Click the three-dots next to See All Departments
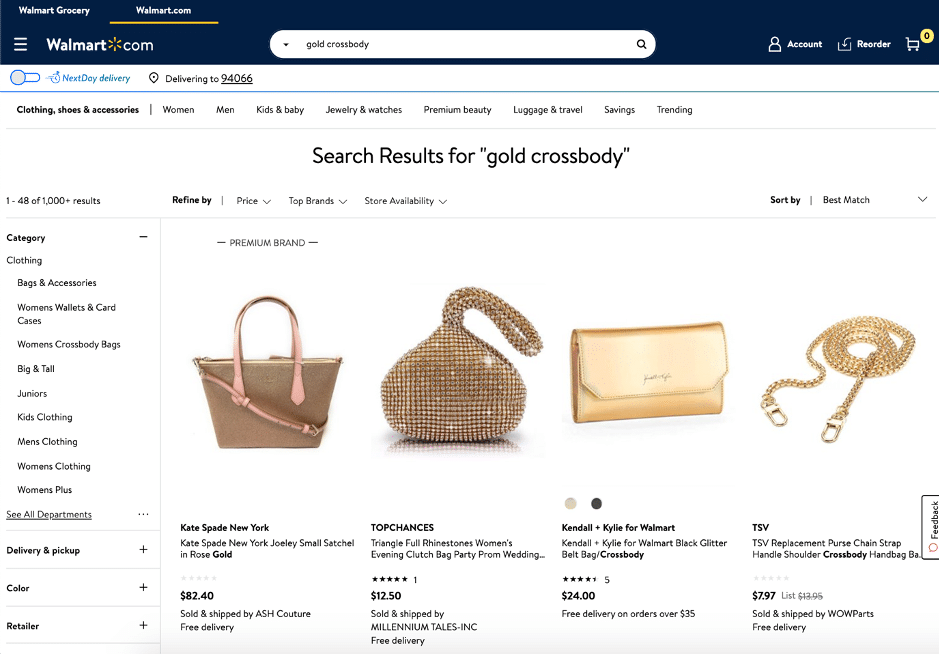 (143, 514)
